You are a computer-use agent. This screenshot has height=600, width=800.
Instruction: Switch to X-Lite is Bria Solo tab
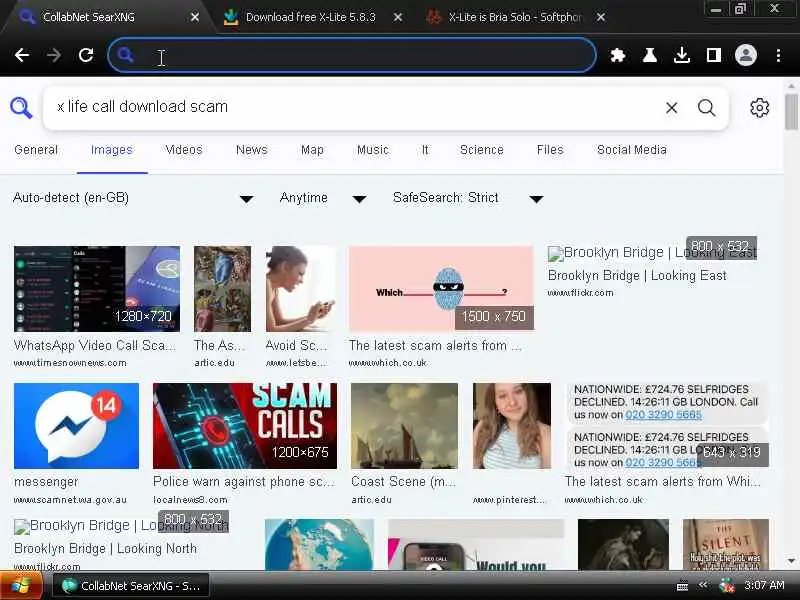point(515,17)
